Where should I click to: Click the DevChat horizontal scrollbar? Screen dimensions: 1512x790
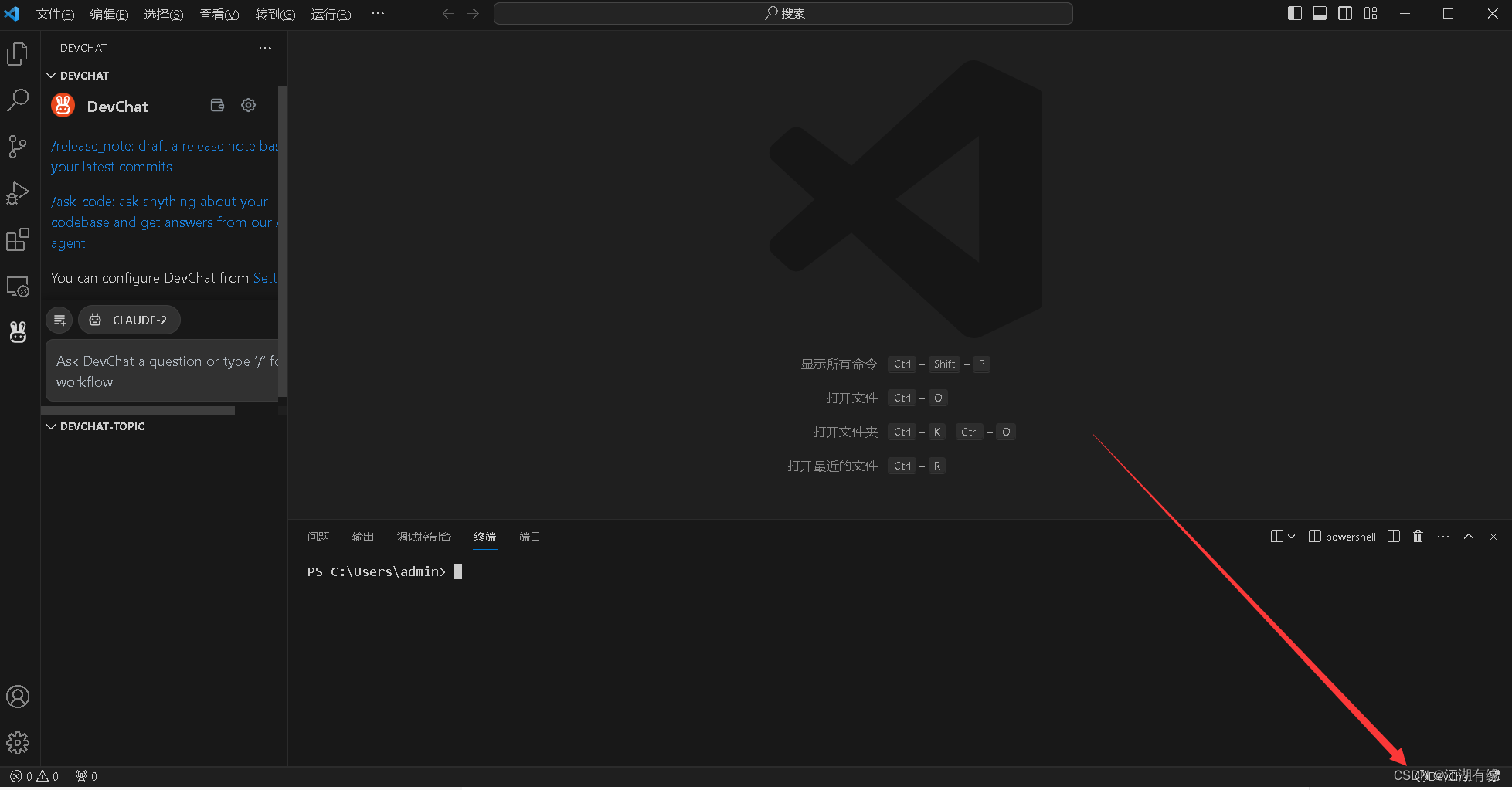click(x=139, y=411)
